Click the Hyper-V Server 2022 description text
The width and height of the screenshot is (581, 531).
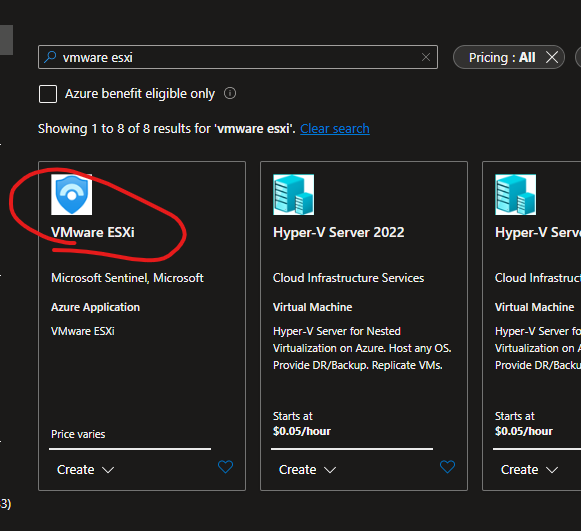point(362,348)
